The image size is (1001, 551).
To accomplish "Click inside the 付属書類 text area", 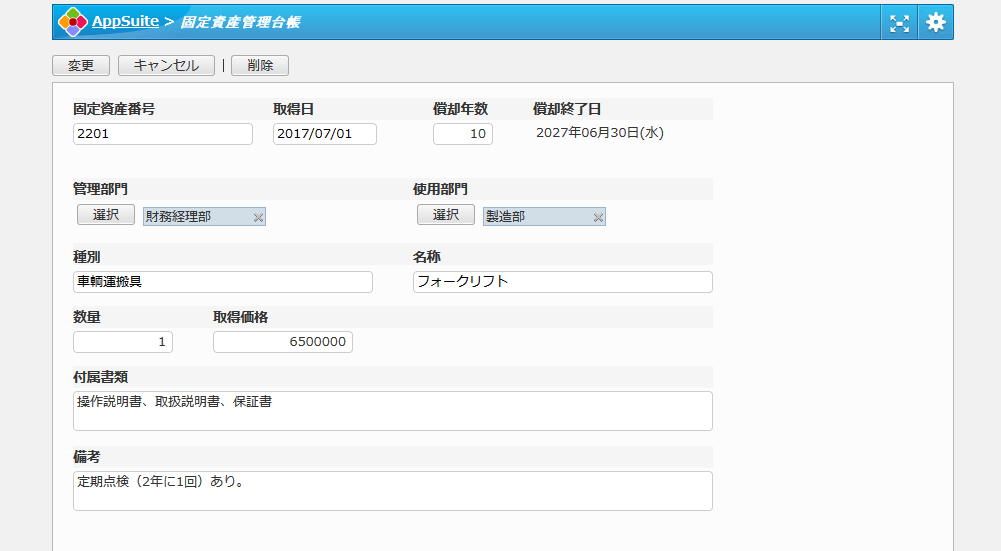I will click(x=392, y=410).
